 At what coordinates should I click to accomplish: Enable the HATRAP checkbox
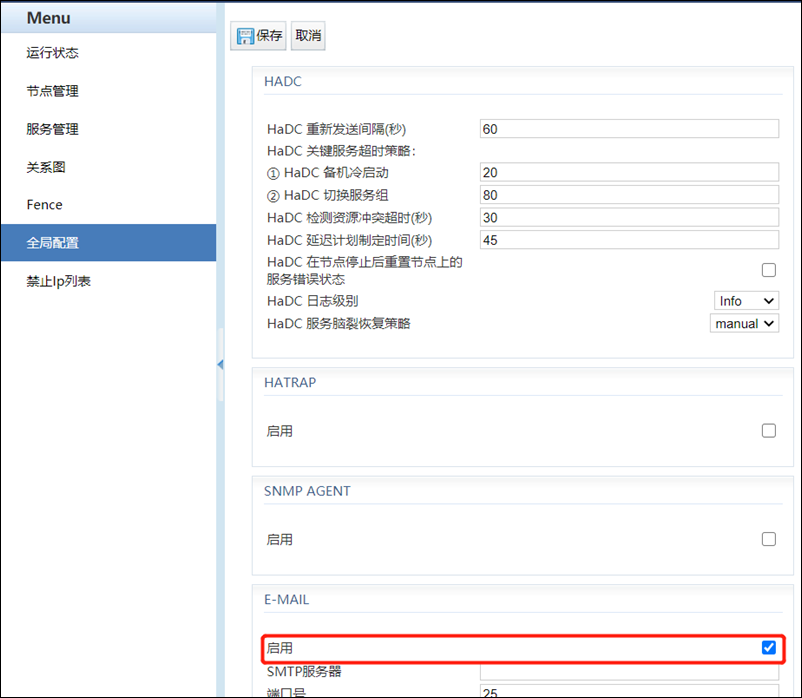click(x=768, y=431)
